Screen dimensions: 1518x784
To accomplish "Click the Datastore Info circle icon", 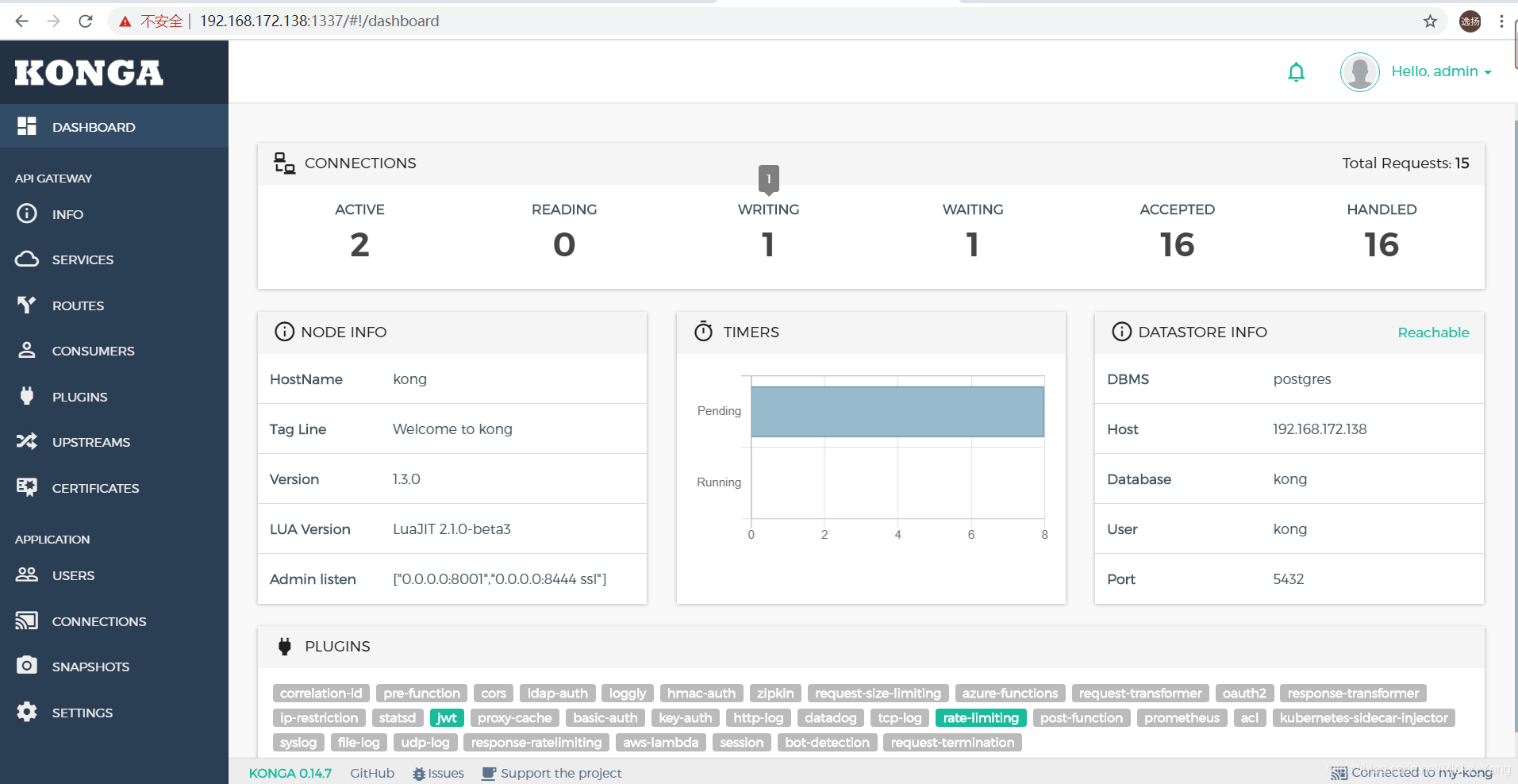I will point(1121,332).
